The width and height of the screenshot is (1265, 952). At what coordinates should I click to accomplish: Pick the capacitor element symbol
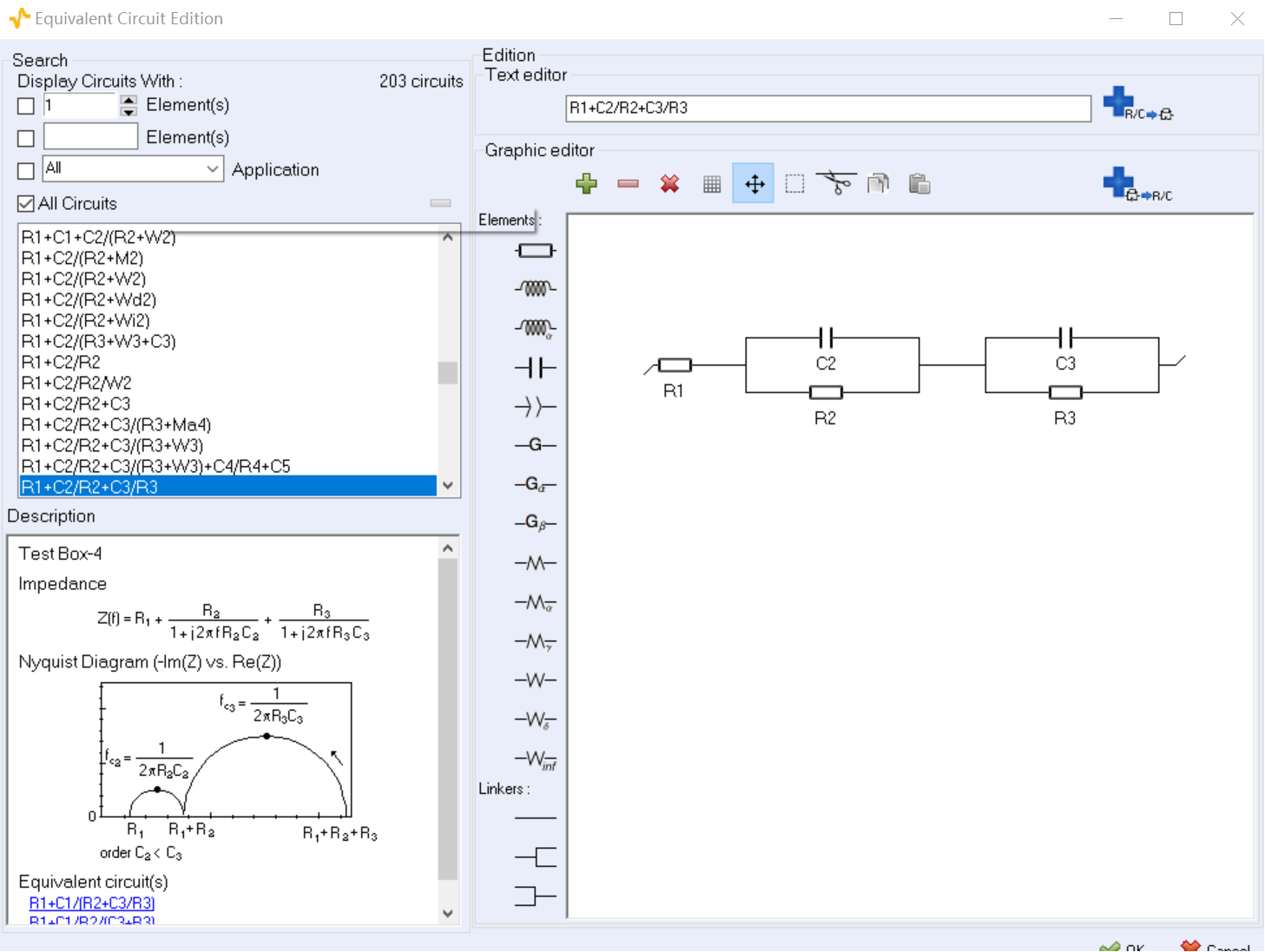[535, 368]
